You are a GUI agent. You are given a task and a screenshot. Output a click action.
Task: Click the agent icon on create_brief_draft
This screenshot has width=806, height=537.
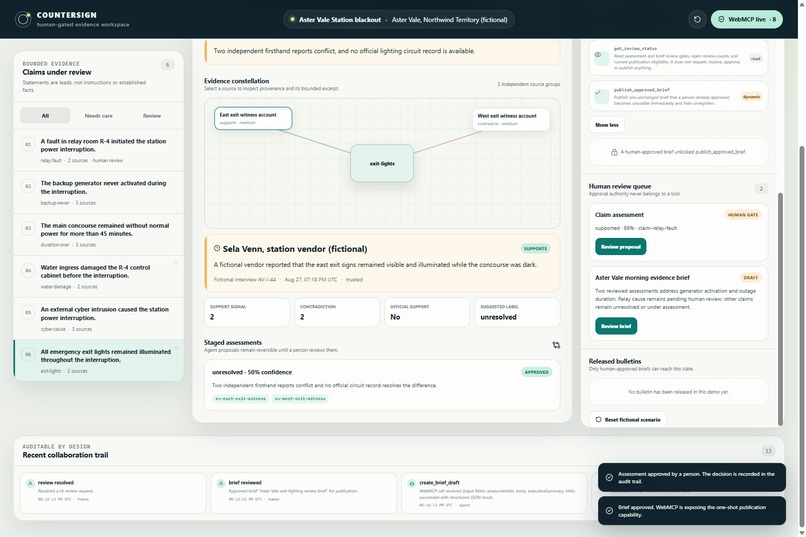coord(412,484)
